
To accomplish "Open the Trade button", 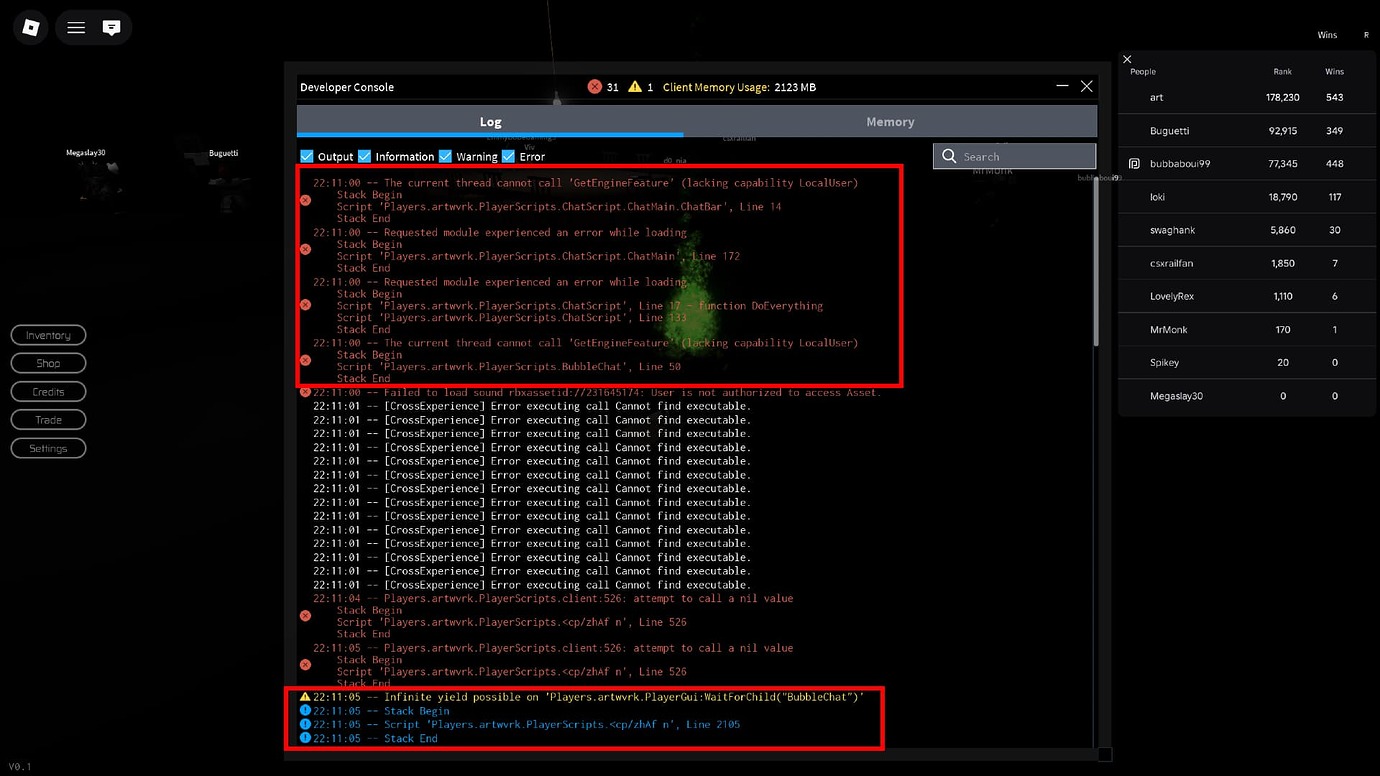I will pos(48,420).
